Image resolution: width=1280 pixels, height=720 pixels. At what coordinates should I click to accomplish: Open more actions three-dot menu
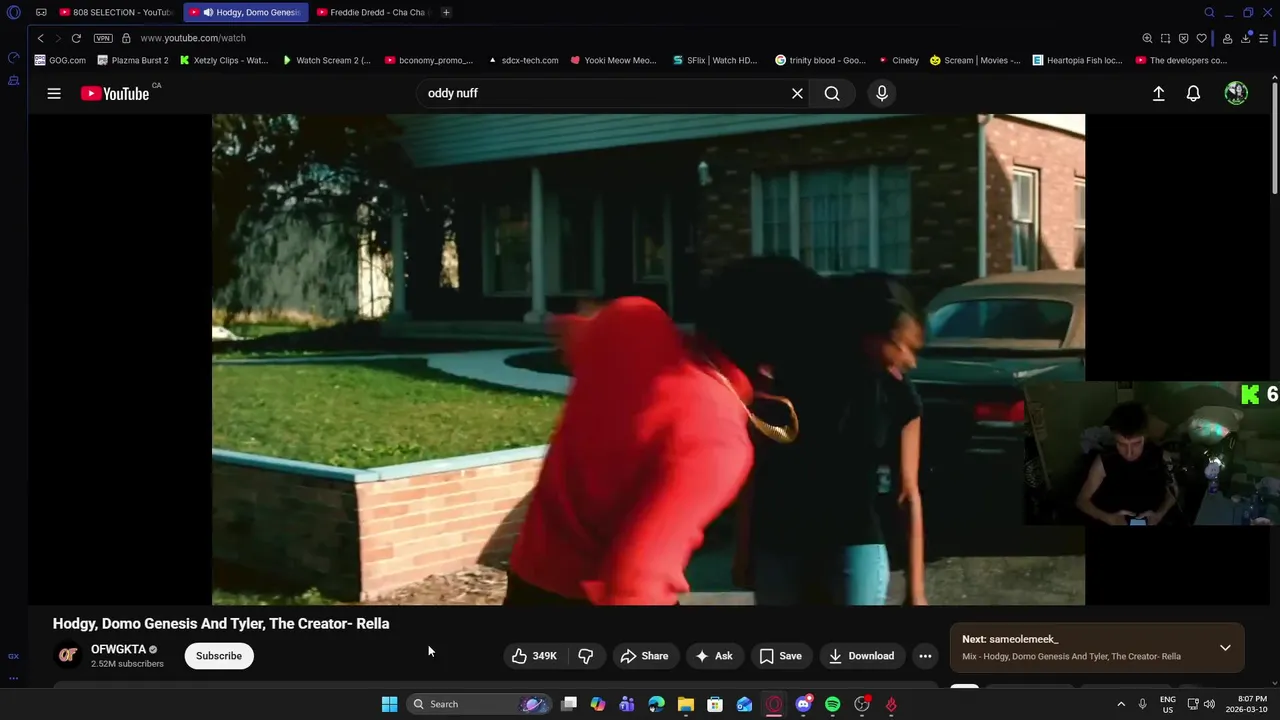pos(925,656)
